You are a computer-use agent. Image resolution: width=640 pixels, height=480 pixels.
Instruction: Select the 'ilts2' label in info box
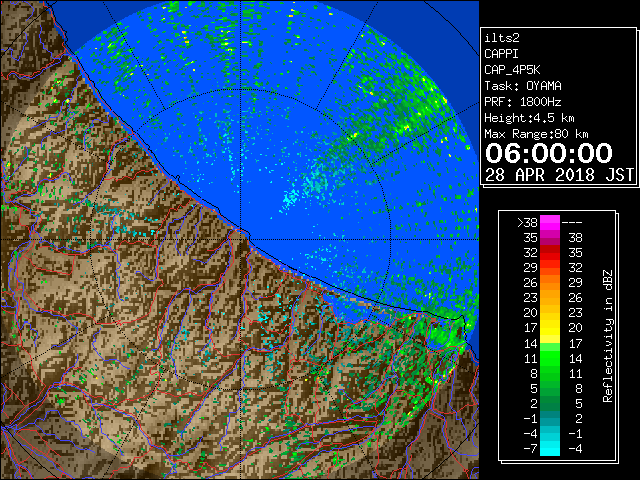pos(502,38)
